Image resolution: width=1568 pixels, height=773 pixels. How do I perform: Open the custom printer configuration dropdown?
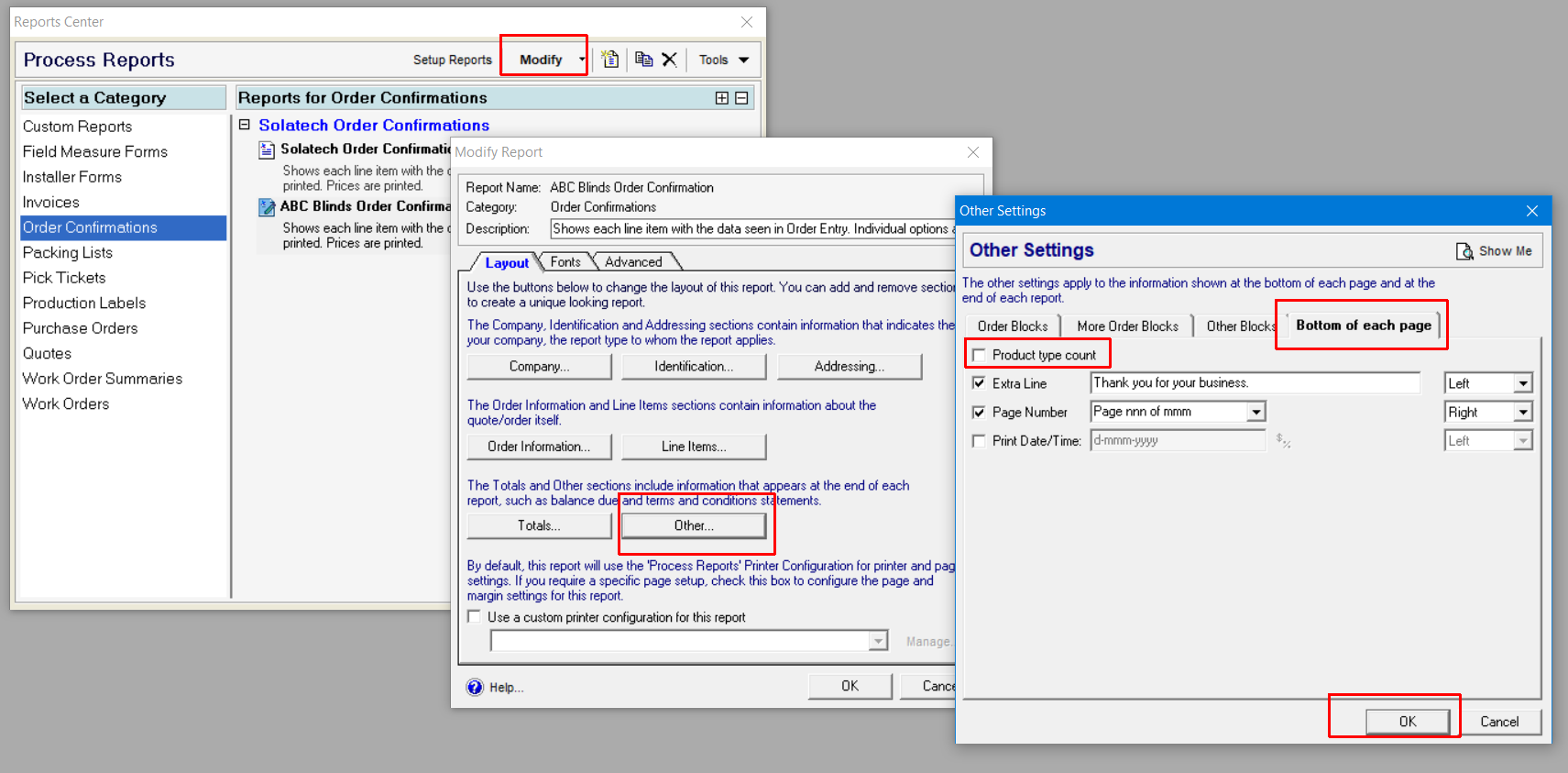coord(878,640)
